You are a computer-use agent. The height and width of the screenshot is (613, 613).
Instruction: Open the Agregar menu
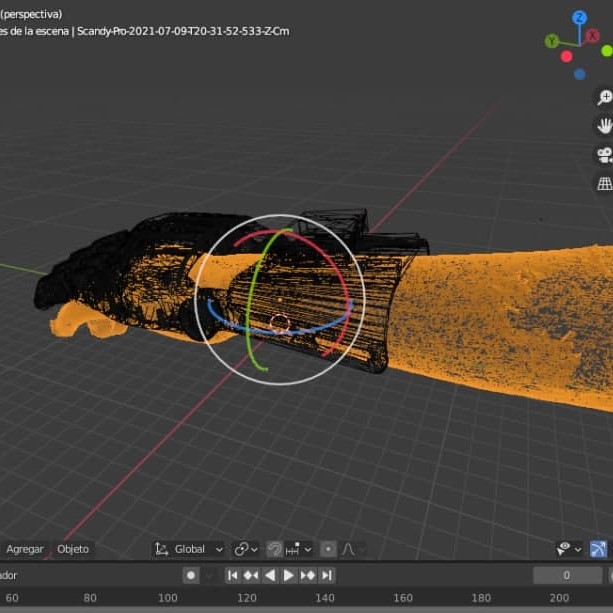click(25, 549)
